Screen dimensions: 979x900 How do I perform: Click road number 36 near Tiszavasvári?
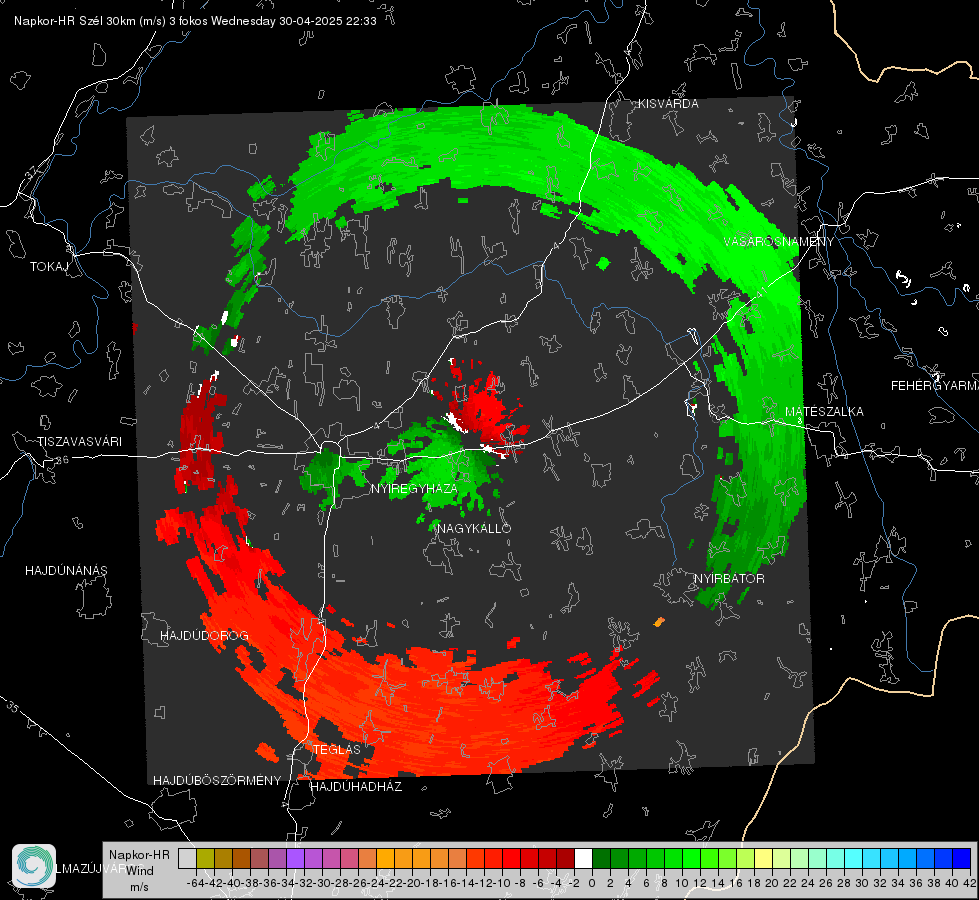click(62, 460)
